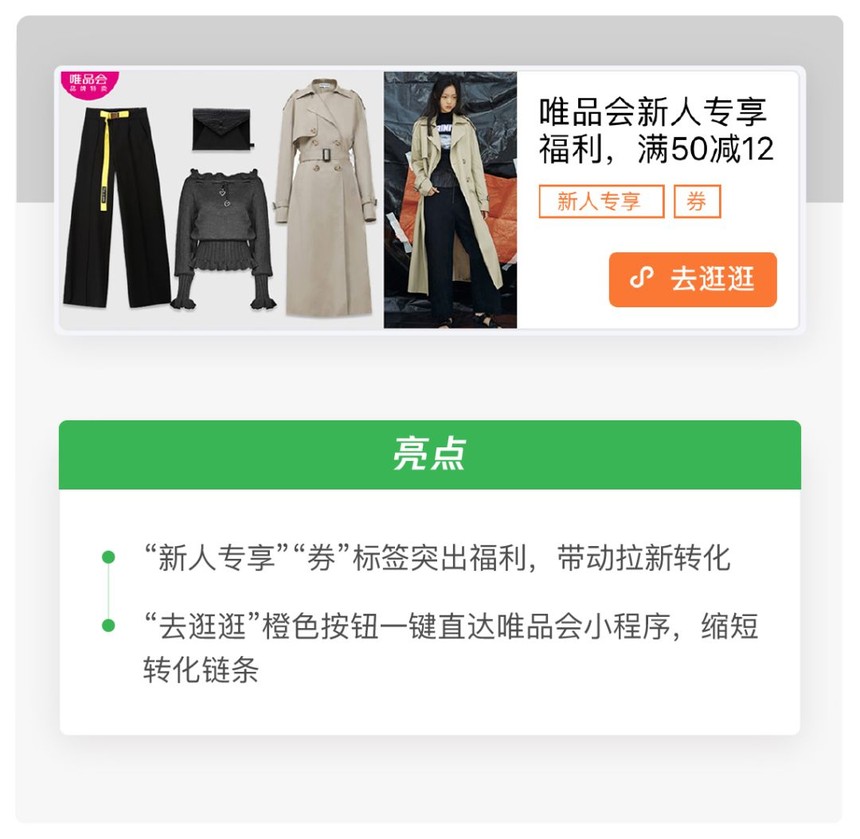Viewport: 860px width, 839px height.
Task: Open the black wide-leg pants image
Action: [x=116, y=207]
